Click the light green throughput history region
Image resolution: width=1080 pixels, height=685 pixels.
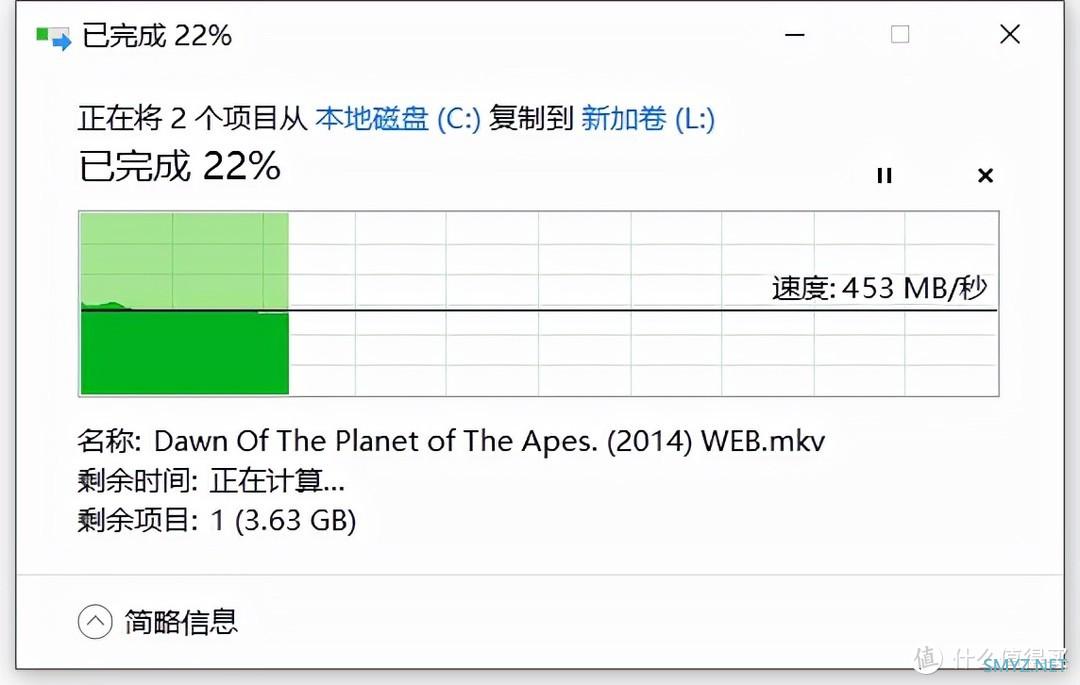[185, 260]
